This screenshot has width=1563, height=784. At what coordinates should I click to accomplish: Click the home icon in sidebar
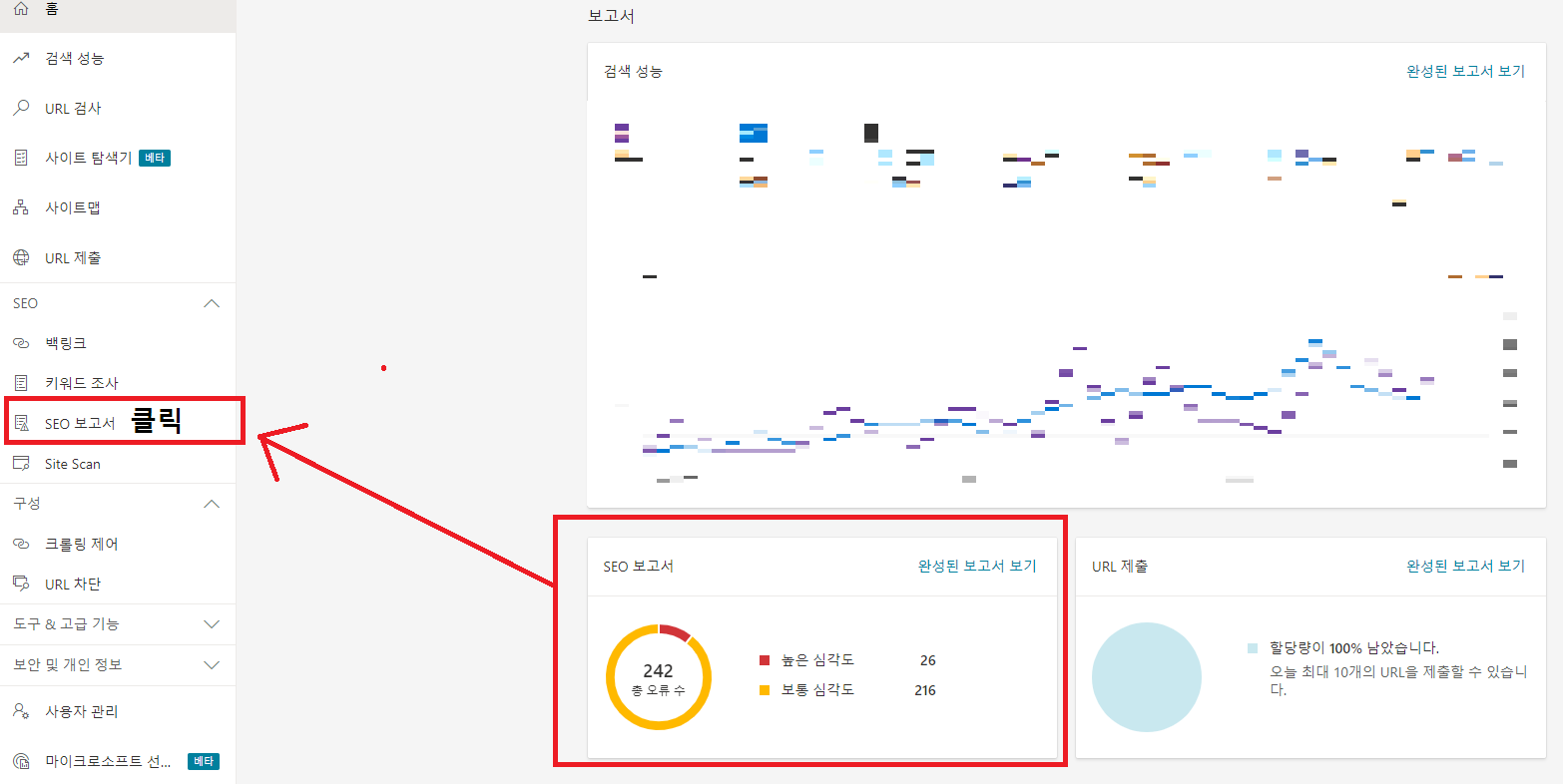tap(21, 8)
